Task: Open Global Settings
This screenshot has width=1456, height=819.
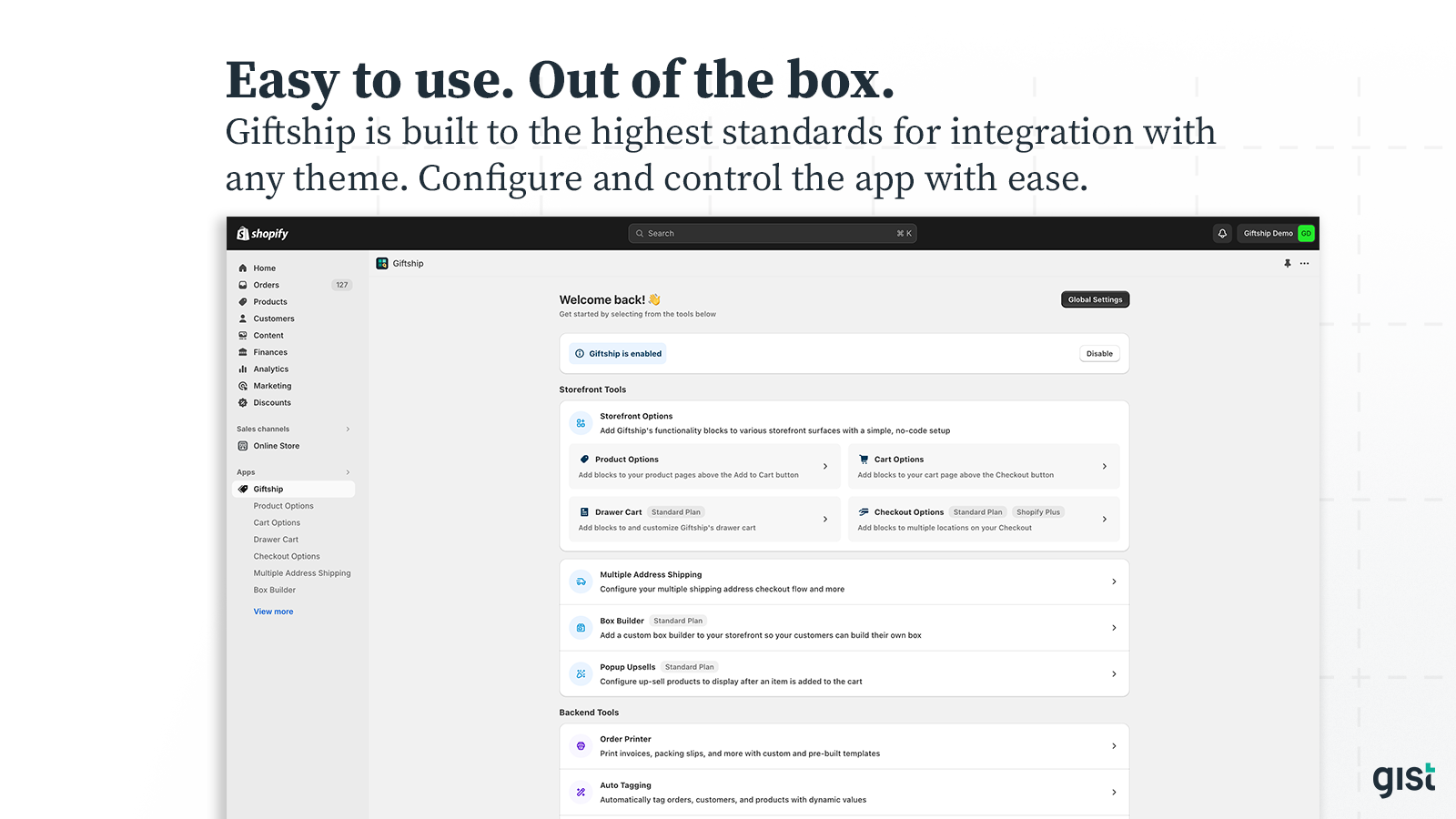Action: coord(1095,298)
